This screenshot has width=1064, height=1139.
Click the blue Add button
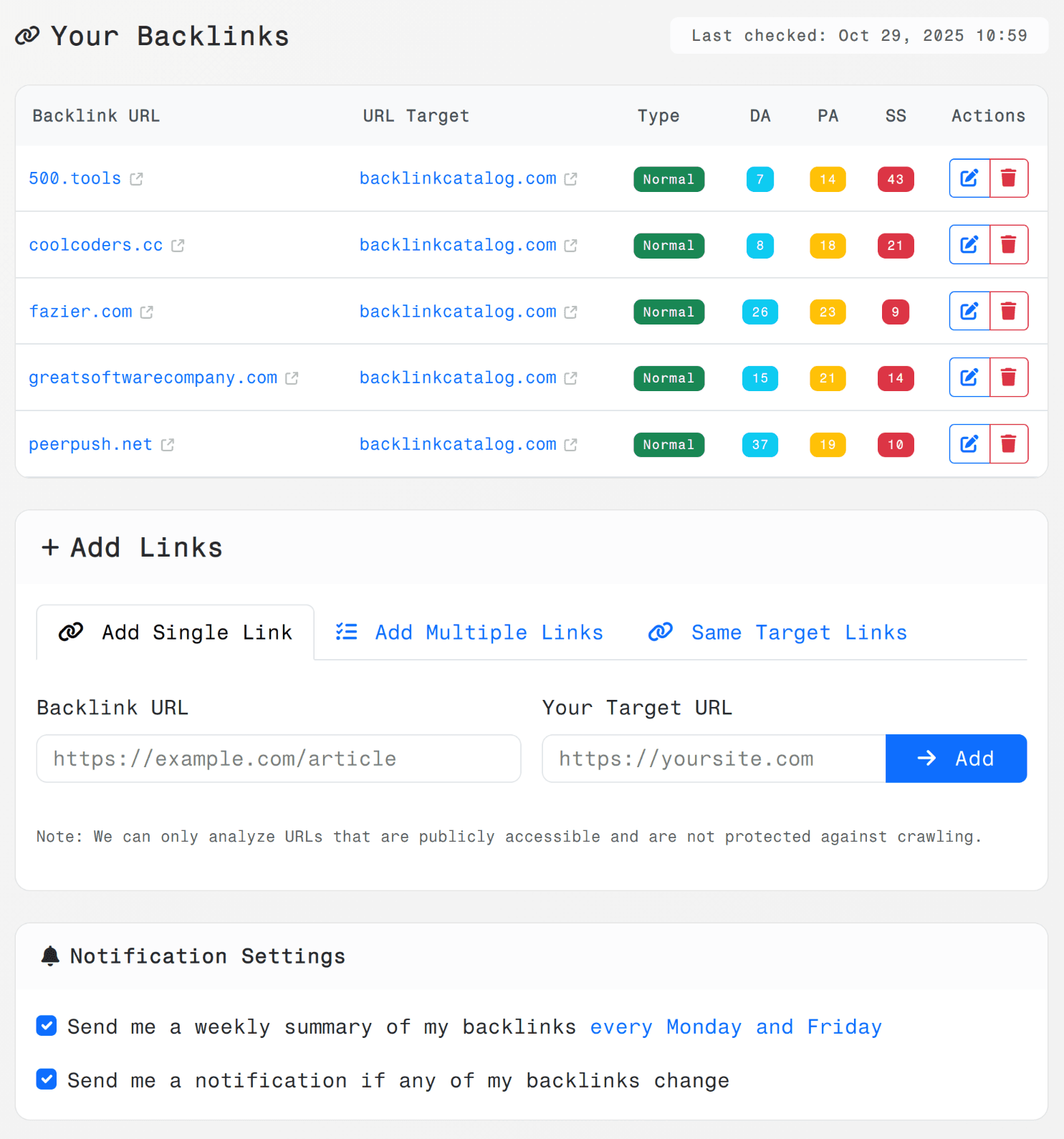coord(956,759)
